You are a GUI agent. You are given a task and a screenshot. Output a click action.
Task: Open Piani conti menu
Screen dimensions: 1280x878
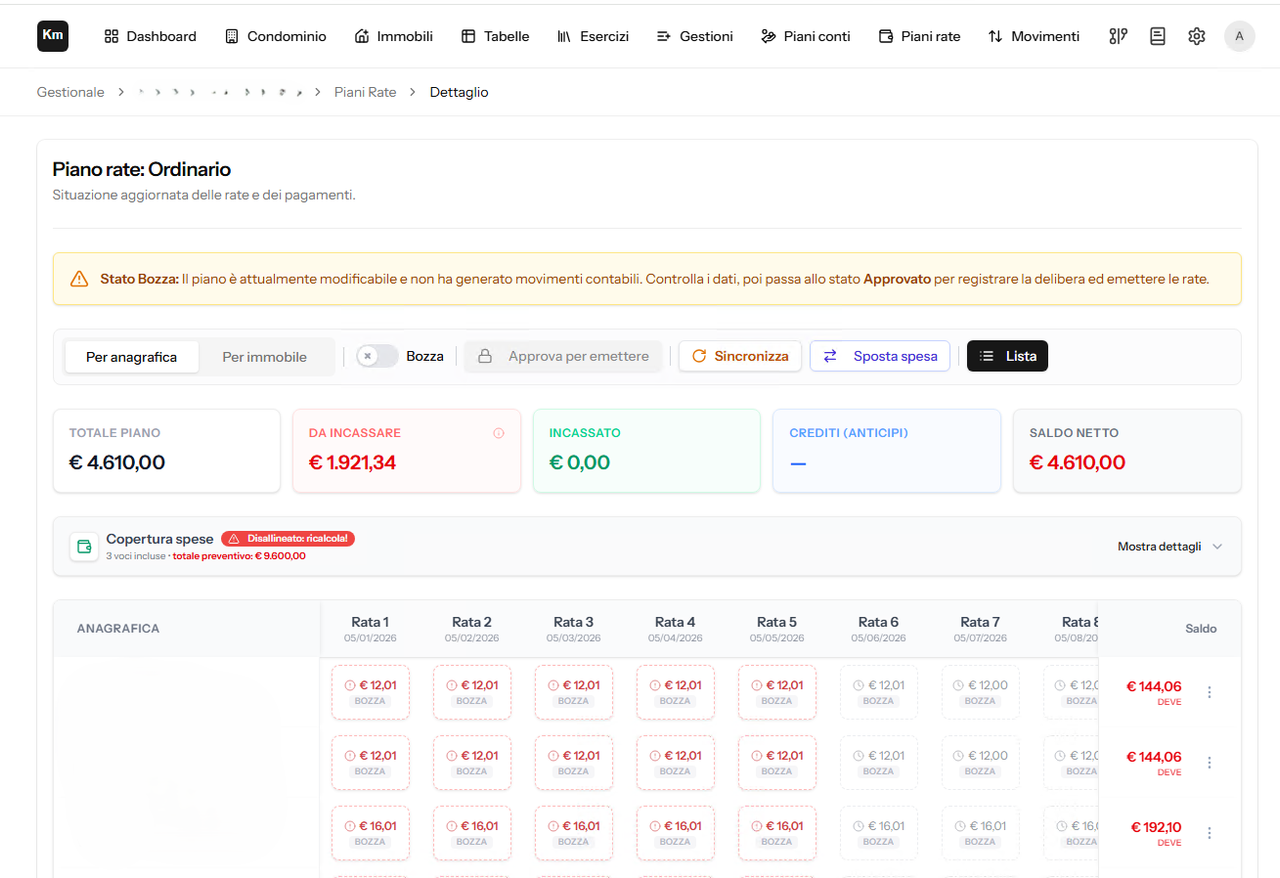click(806, 36)
